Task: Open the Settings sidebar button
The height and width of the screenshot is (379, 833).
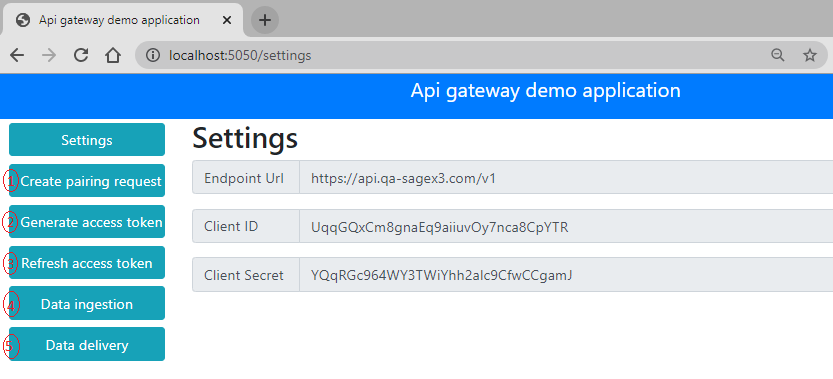Action: [x=87, y=140]
